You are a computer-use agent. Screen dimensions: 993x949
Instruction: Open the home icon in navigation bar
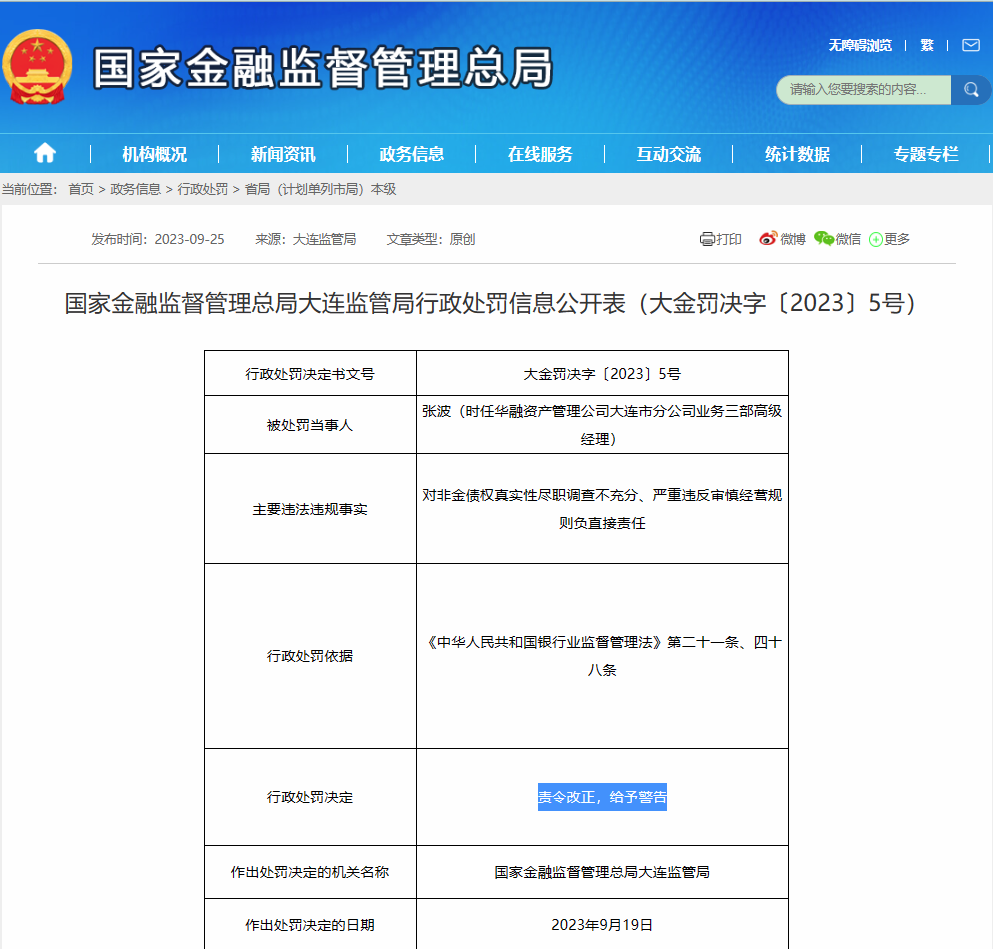[45, 153]
